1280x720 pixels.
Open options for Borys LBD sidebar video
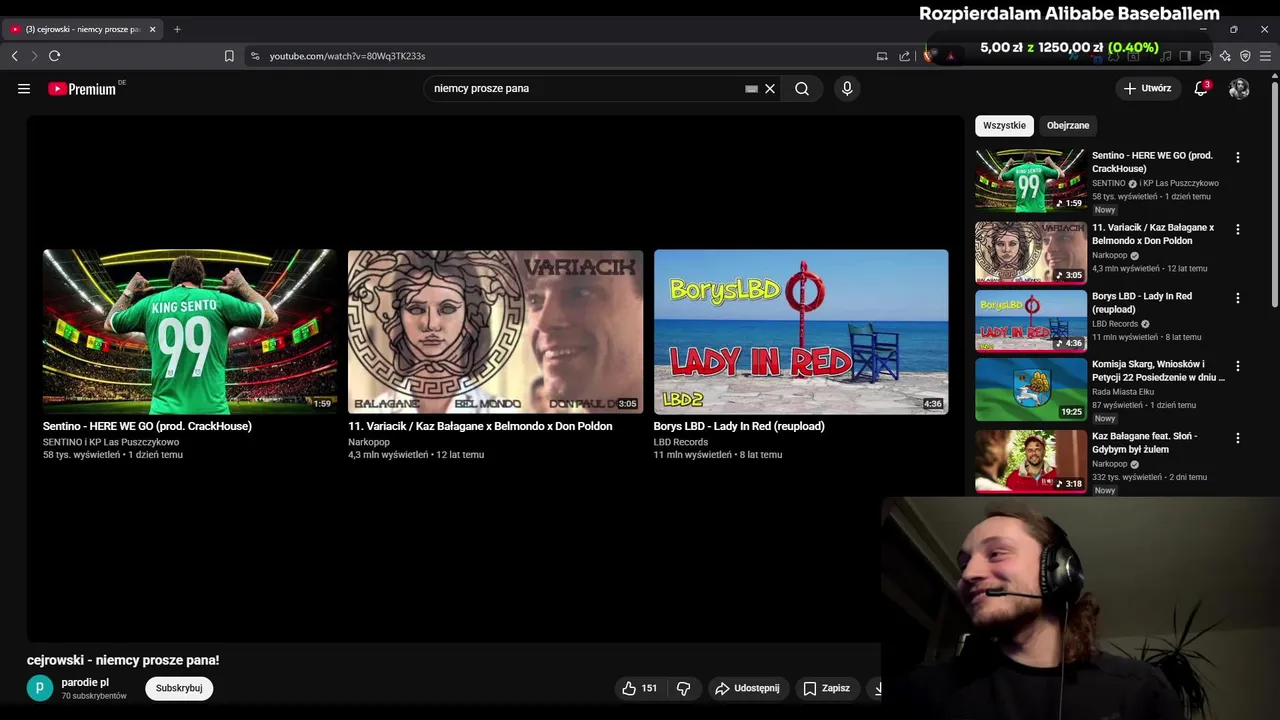click(1238, 298)
